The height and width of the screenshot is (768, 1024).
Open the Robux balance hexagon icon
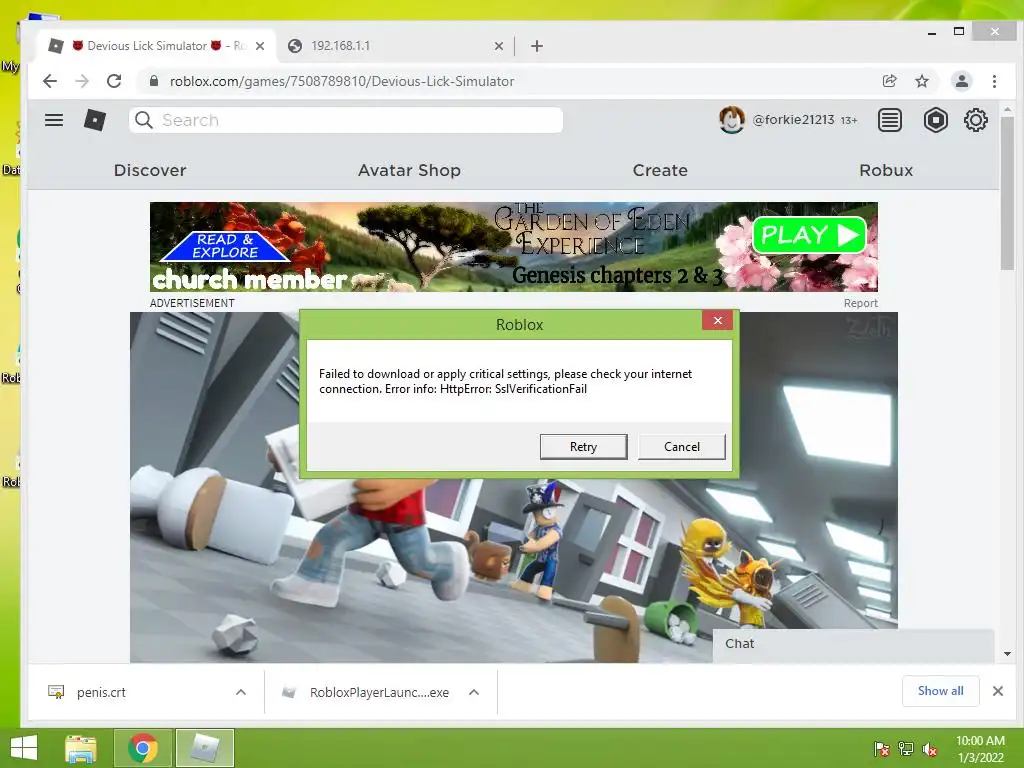[x=936, y=120]
